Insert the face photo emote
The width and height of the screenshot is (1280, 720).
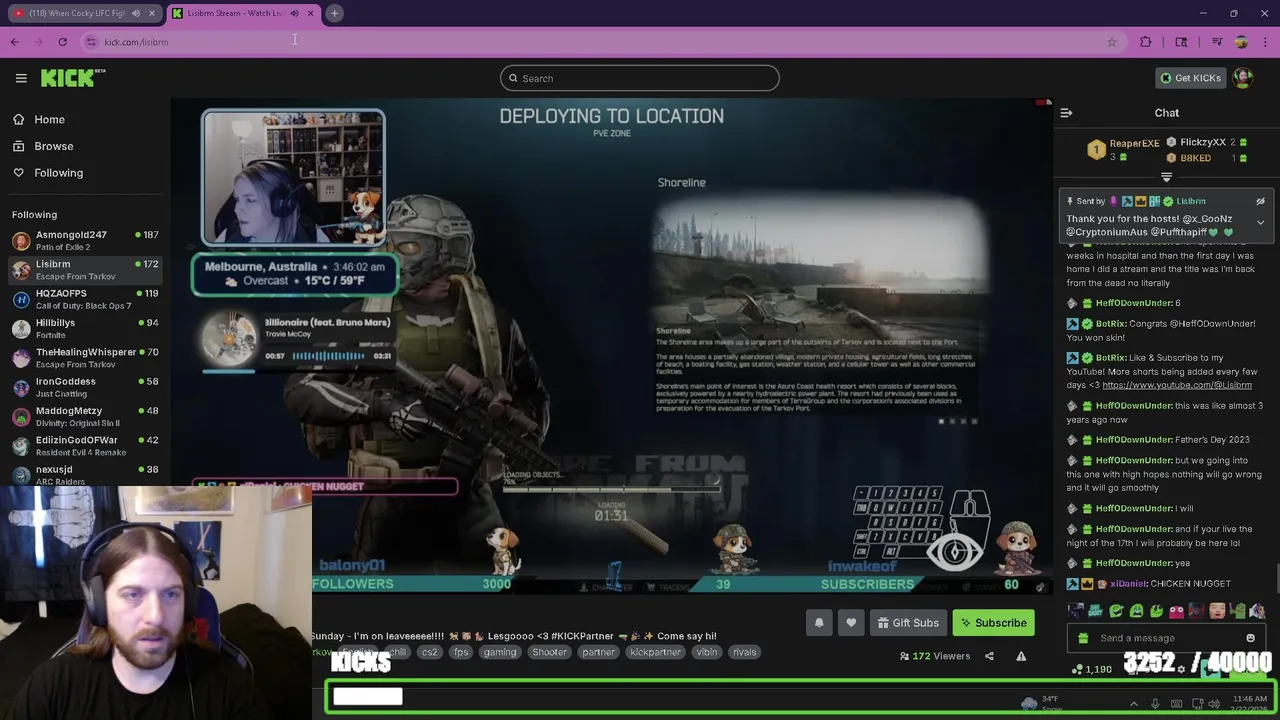pos(1217,611)
